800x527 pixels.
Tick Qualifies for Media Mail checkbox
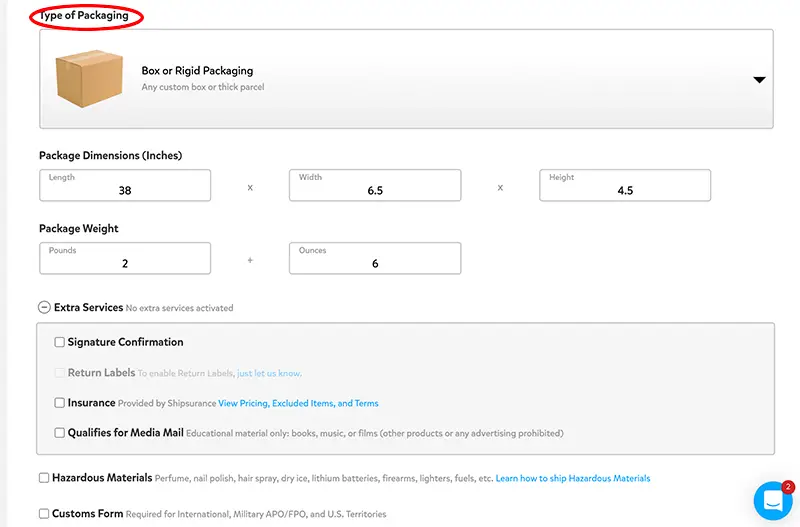(60, 433)
